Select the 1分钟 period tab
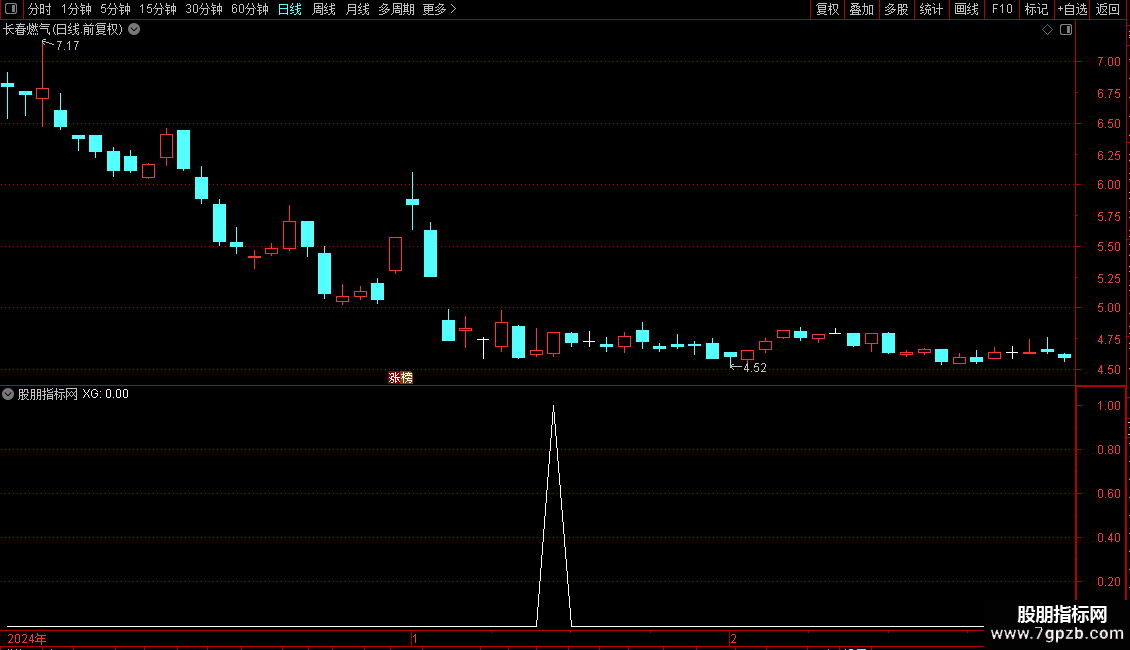Viewport: 1130px width, 650px height. pyautogui.click(x=76, y=9)
